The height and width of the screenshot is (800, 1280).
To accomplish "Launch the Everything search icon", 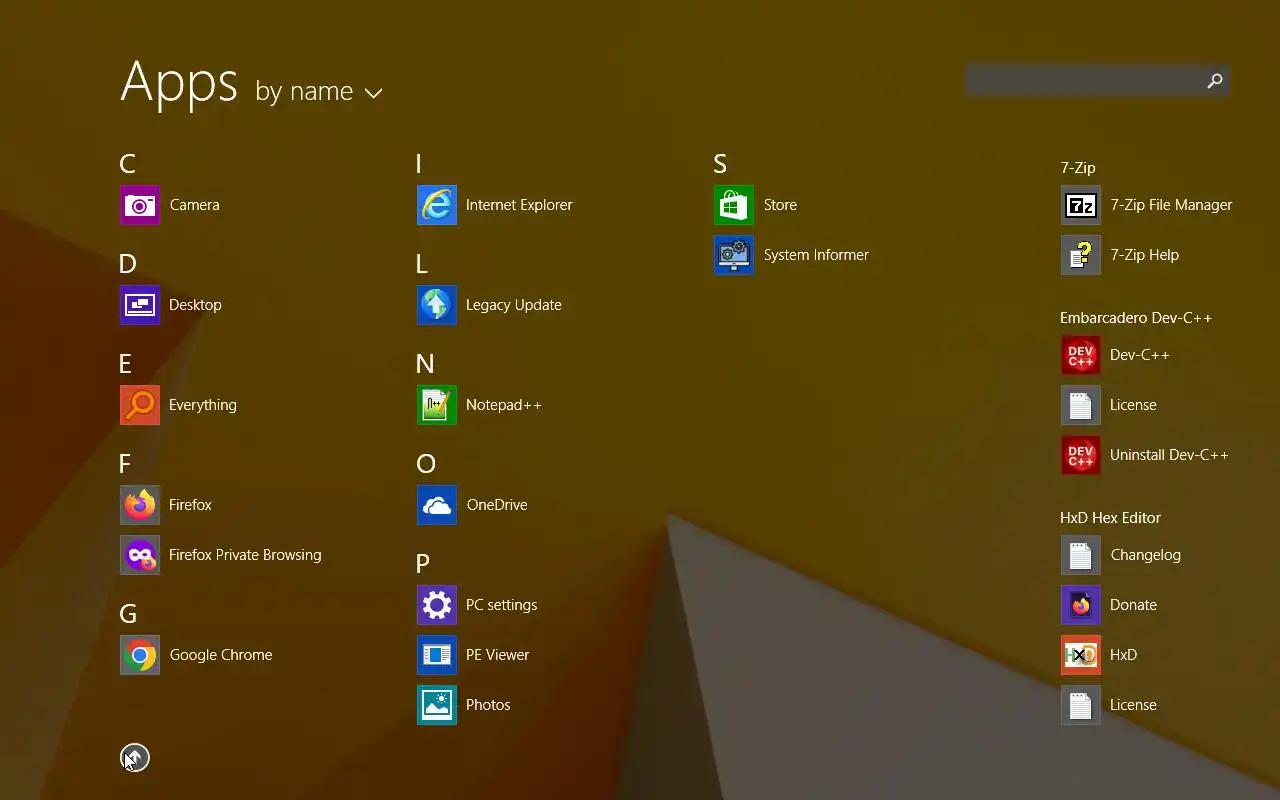I will [140, 405].
